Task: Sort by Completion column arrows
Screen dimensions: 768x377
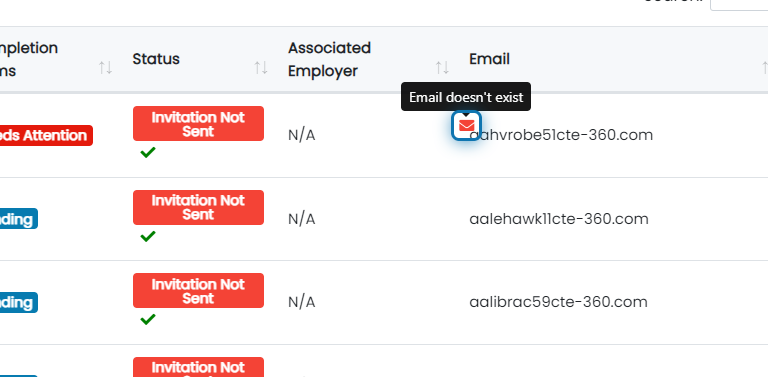Action: tap(105, 68)
